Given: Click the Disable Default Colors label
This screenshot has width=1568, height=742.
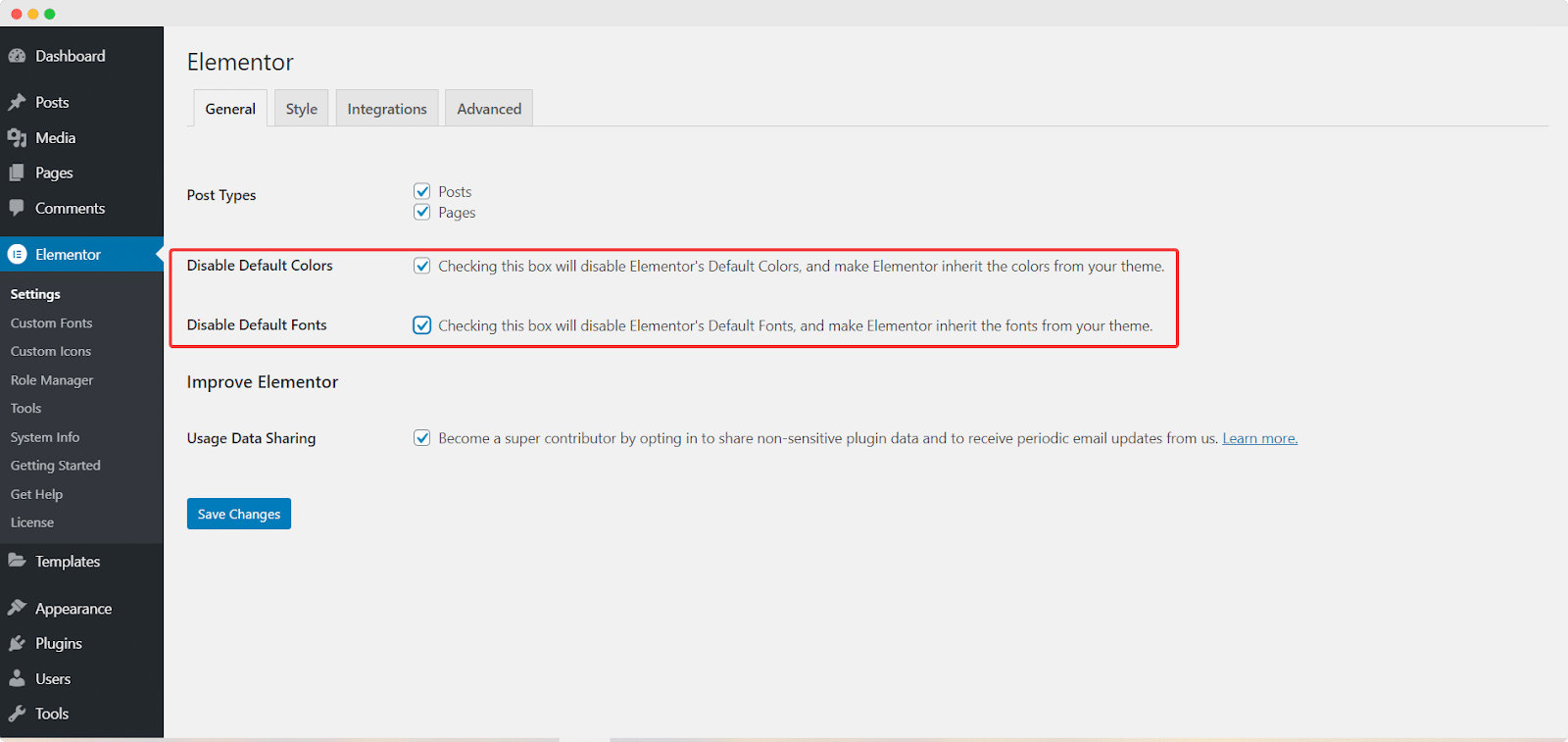Looking at the screenshot, I should coord(260,266).
